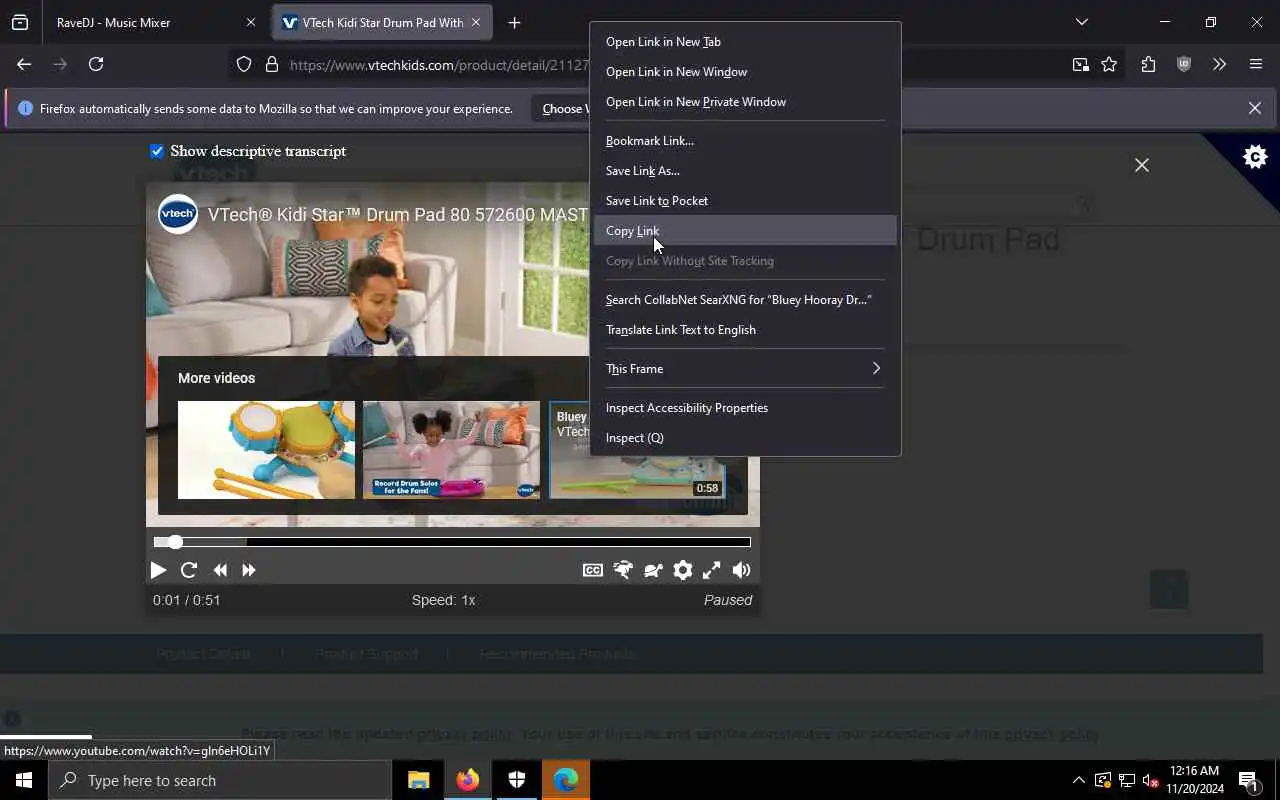Close the VTech Kidi Star tab
The width and height of the screenshot is (1280, 800).
pos(476,22)
